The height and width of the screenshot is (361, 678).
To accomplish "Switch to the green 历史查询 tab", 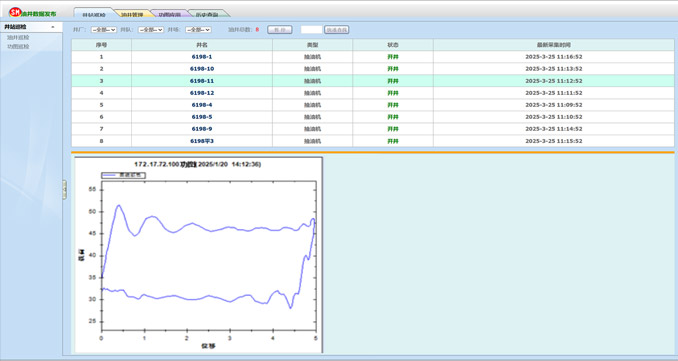I will pyautogui.click(x=207, y=14).
